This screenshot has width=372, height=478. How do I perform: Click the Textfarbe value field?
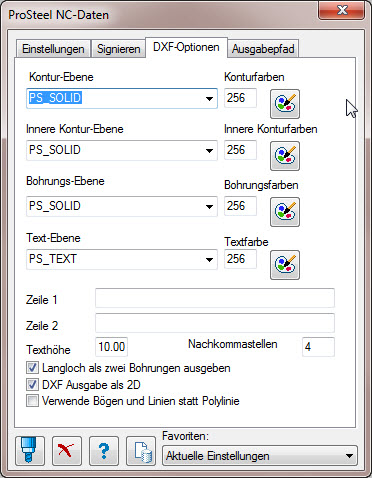(x=240, y=259)
